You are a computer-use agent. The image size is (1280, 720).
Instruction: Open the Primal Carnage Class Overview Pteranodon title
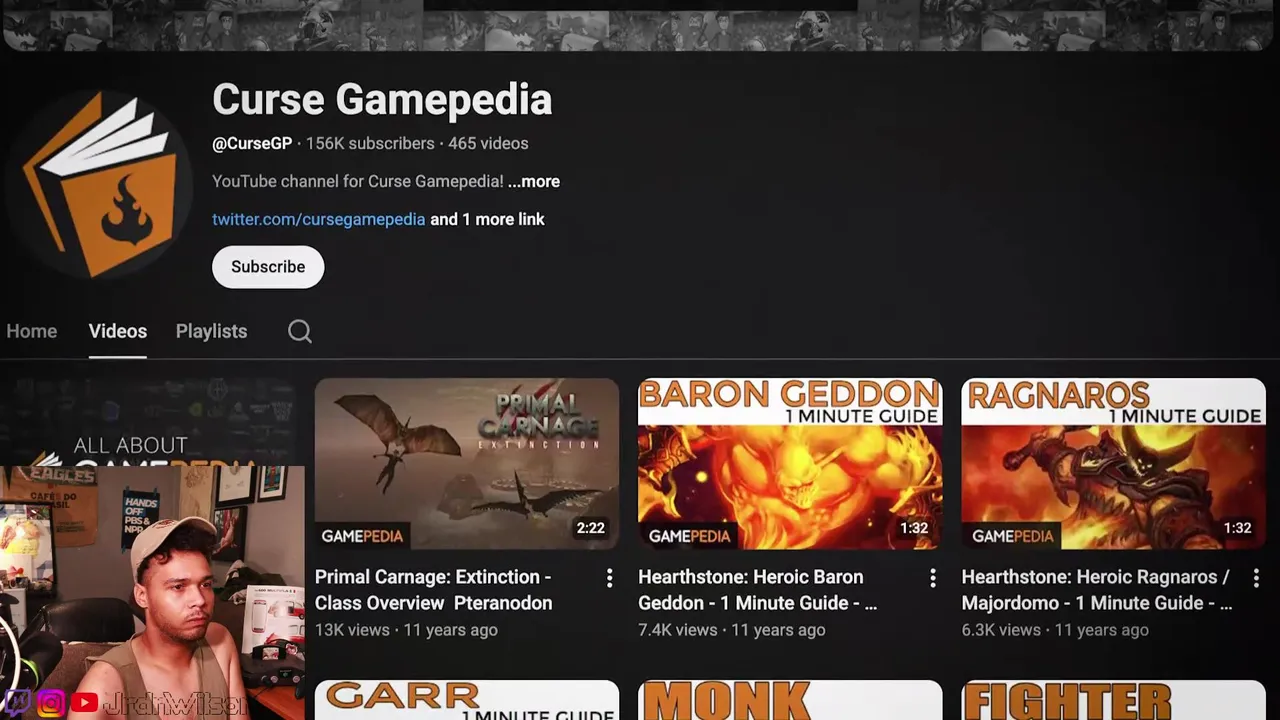click(434, 590)
